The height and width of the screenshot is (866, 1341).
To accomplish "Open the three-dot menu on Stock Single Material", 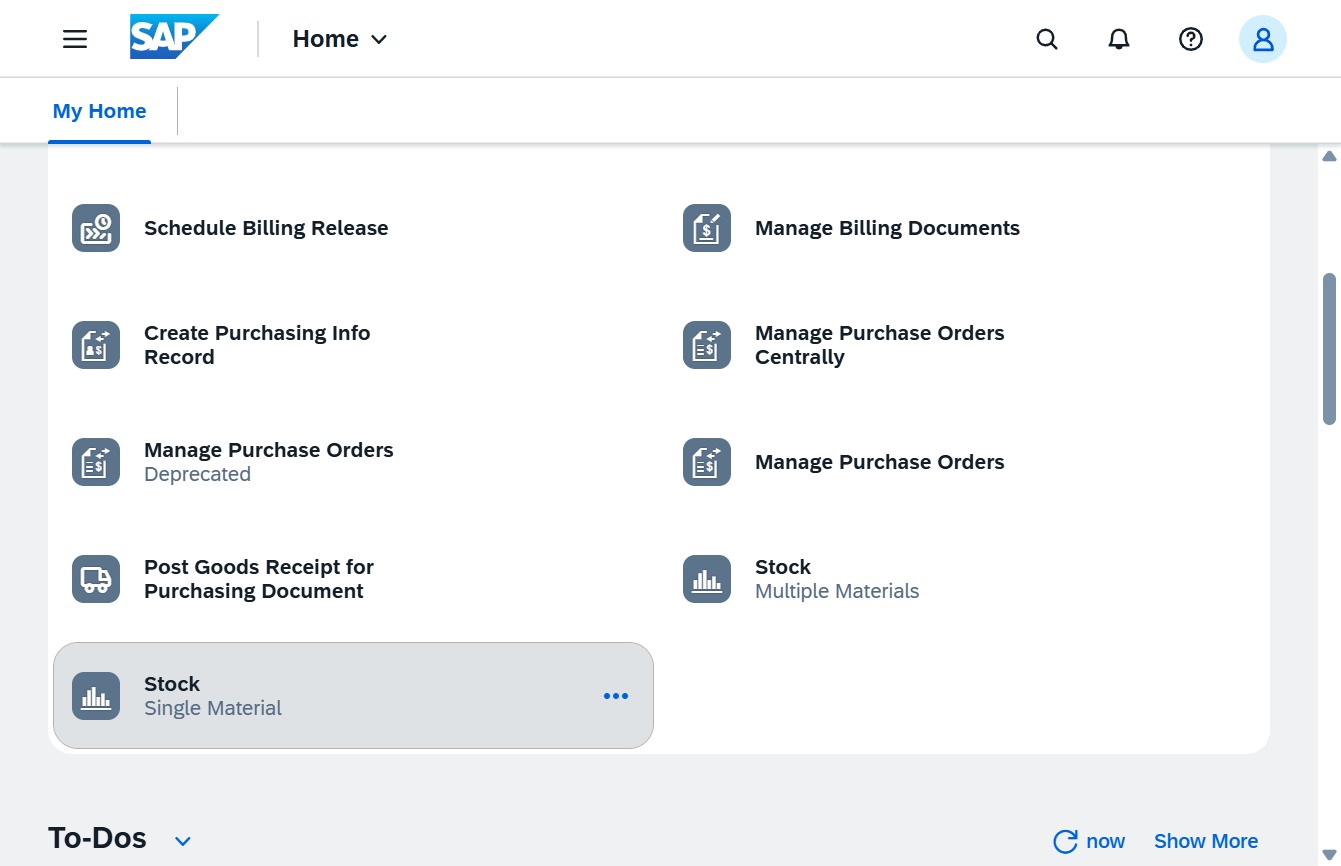I will tap(616, 696).
